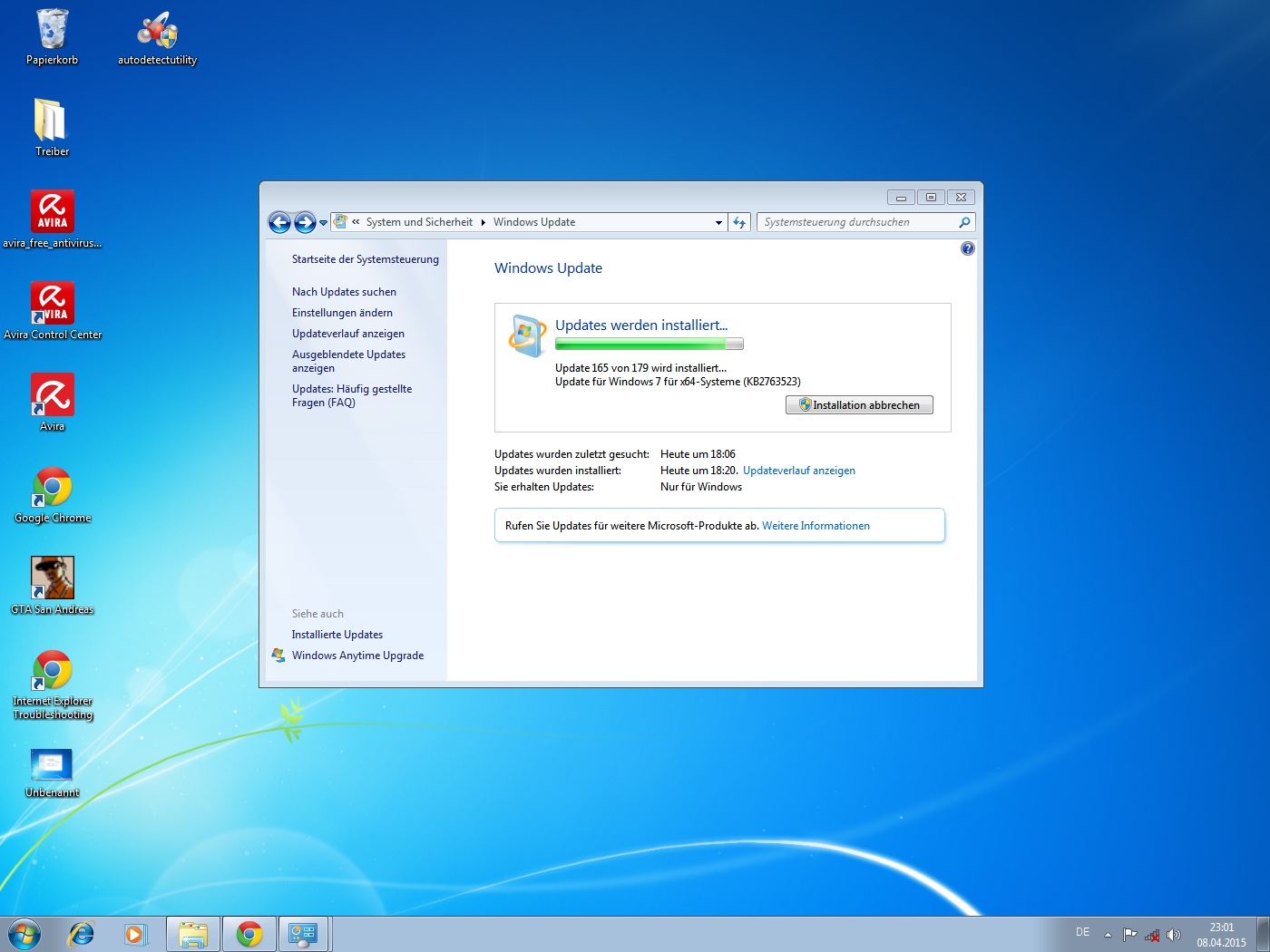Open Ausgeblendete Updates anzeigen
The width and height of the screenshot is (1270, 952).
(348, 361)
